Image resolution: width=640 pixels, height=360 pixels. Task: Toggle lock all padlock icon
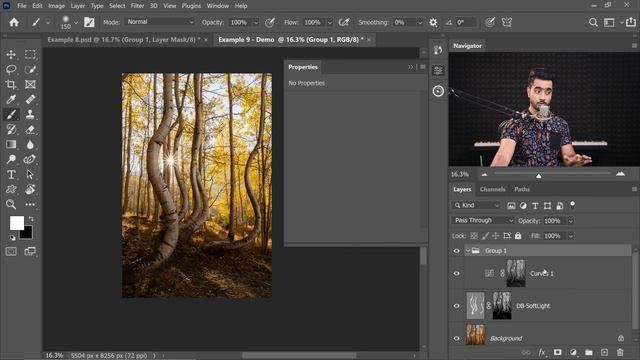(518, 236)
